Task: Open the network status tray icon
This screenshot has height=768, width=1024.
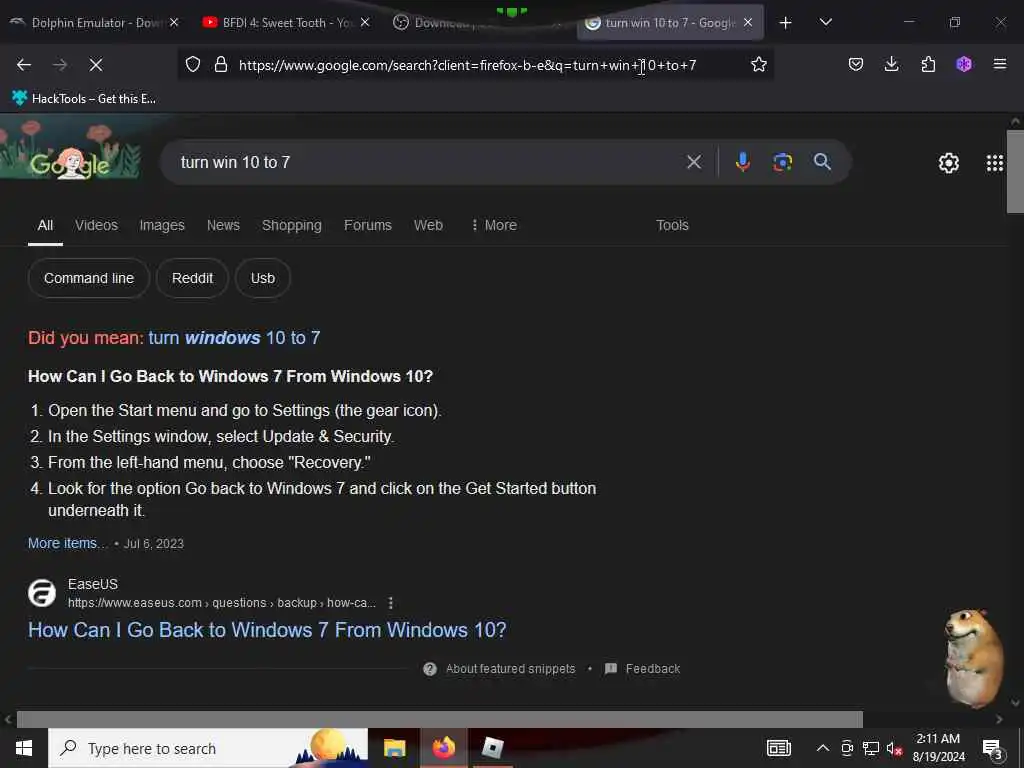Action: tap(871, 748)
